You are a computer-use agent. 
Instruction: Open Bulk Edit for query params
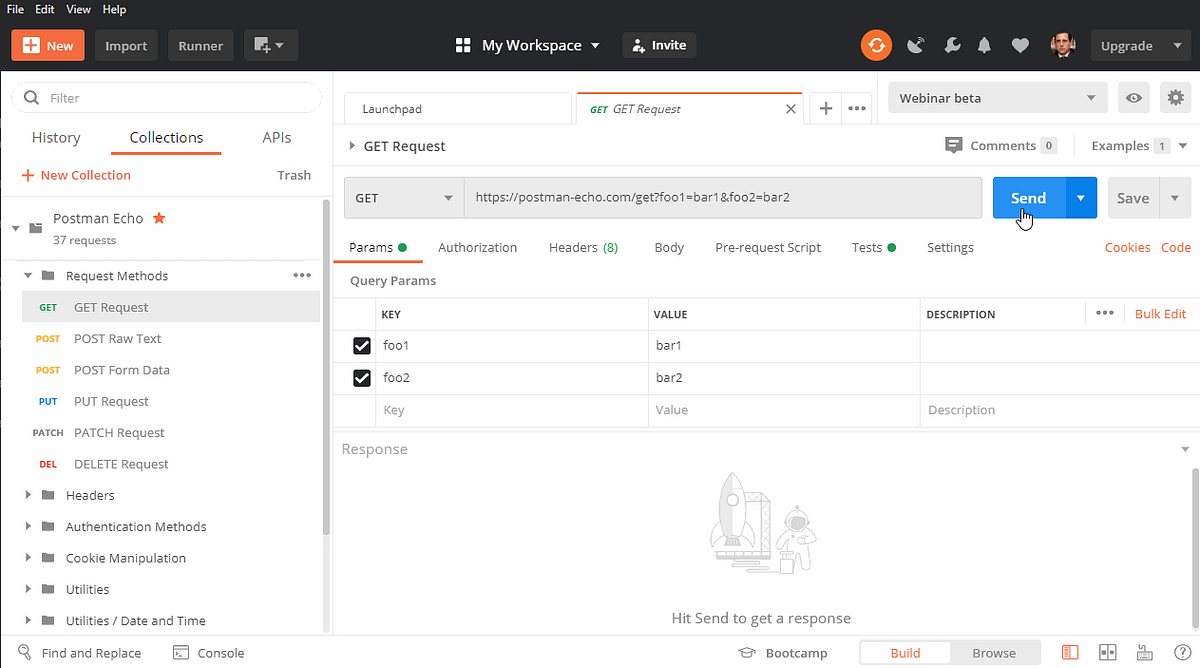pos(1160,313)
